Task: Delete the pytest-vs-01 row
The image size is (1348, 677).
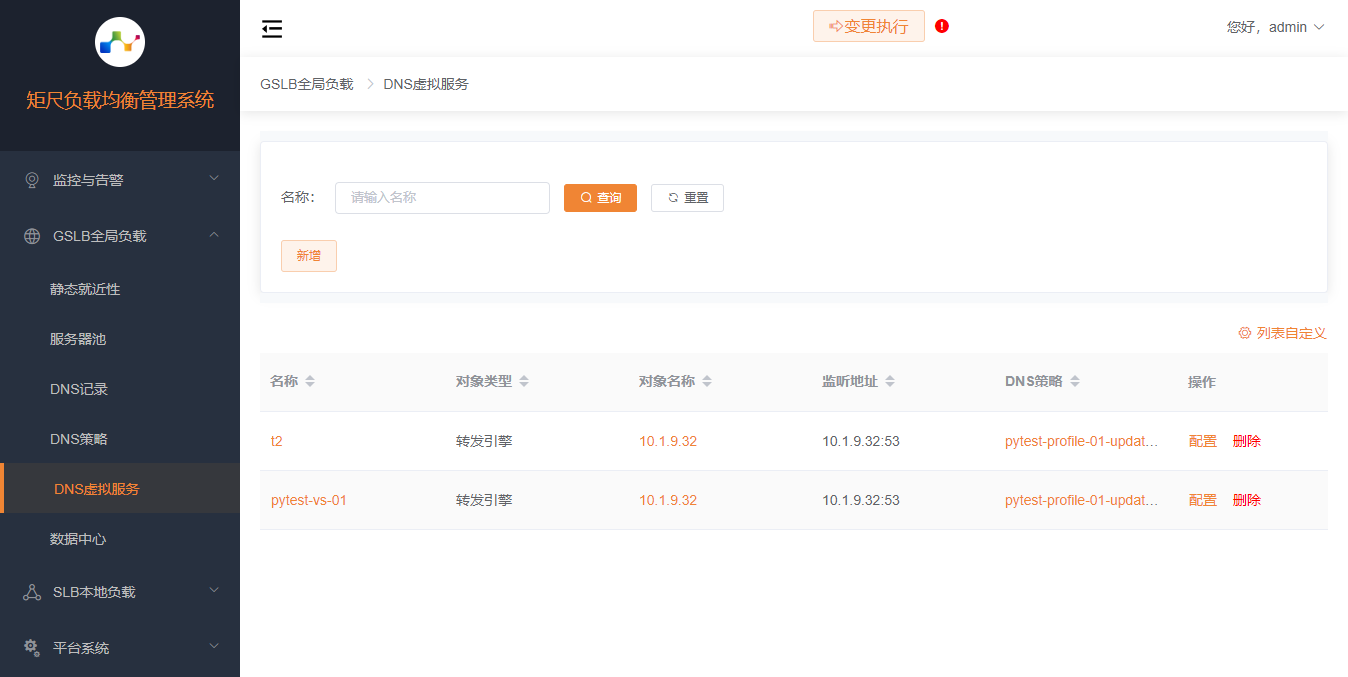Action: [1246, 500]
